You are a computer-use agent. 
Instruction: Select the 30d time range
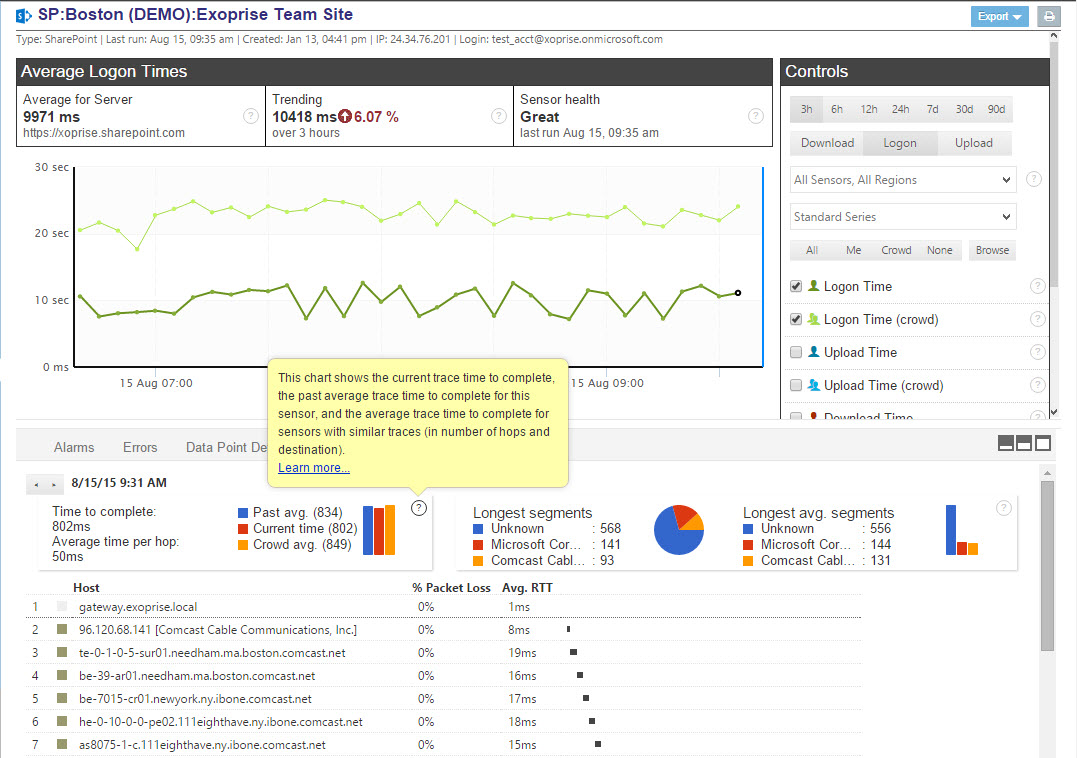[964, 109]
